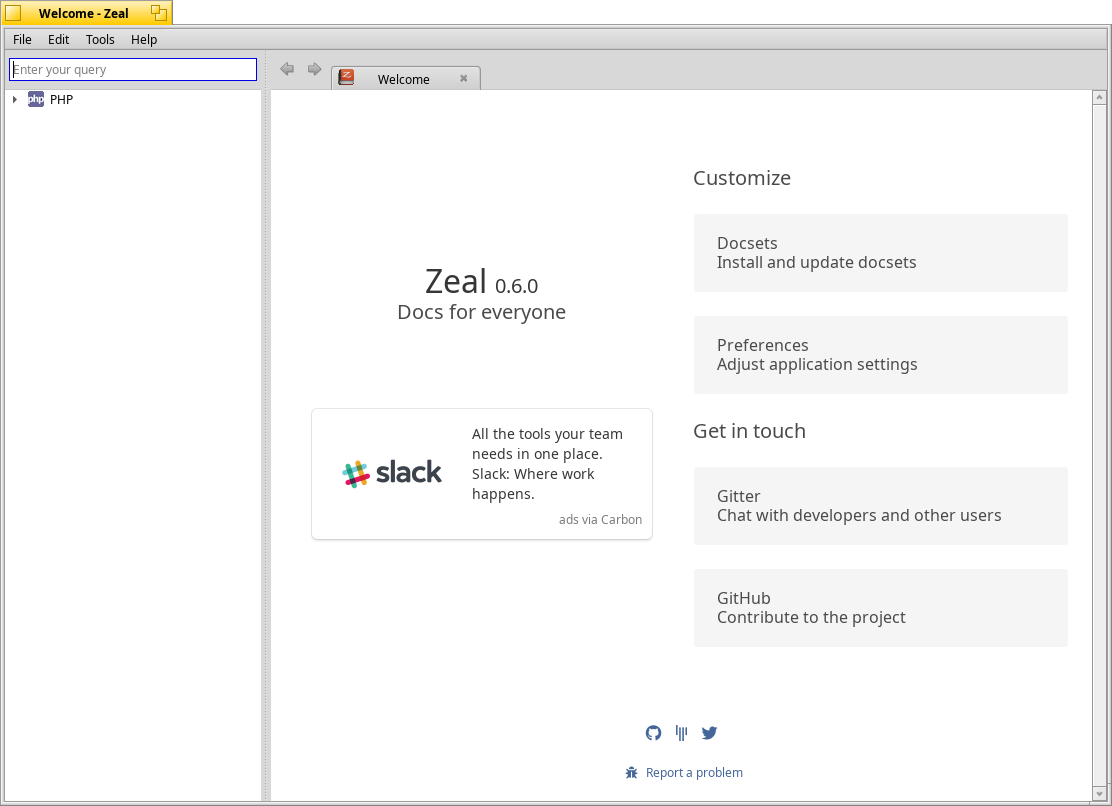Expand the PHP docset tree
Image resolution: width=1112 pixels, height=806 pixels.
(15, 99)
